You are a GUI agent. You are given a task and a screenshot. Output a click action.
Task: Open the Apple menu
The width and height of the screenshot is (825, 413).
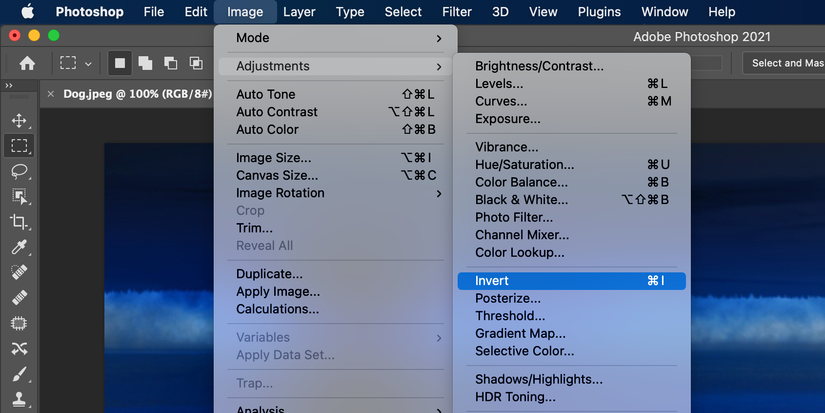pos(27,11)
